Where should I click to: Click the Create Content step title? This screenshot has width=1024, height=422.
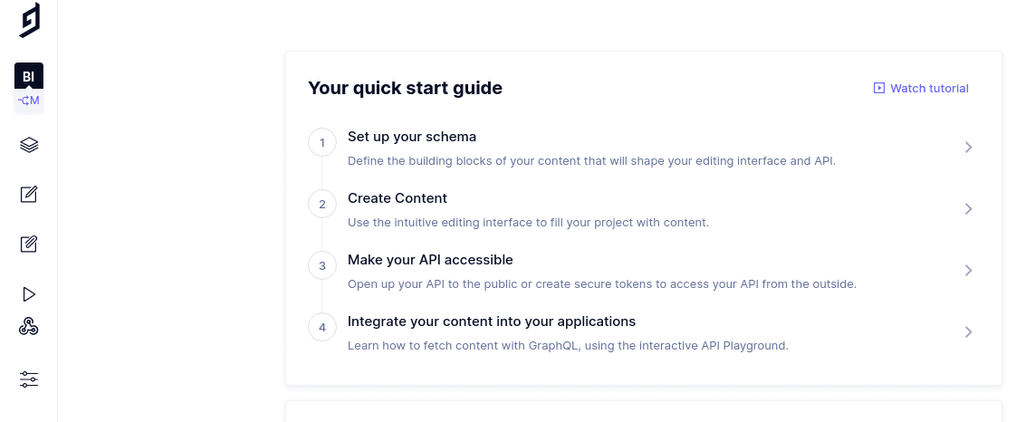coord(397,198)
